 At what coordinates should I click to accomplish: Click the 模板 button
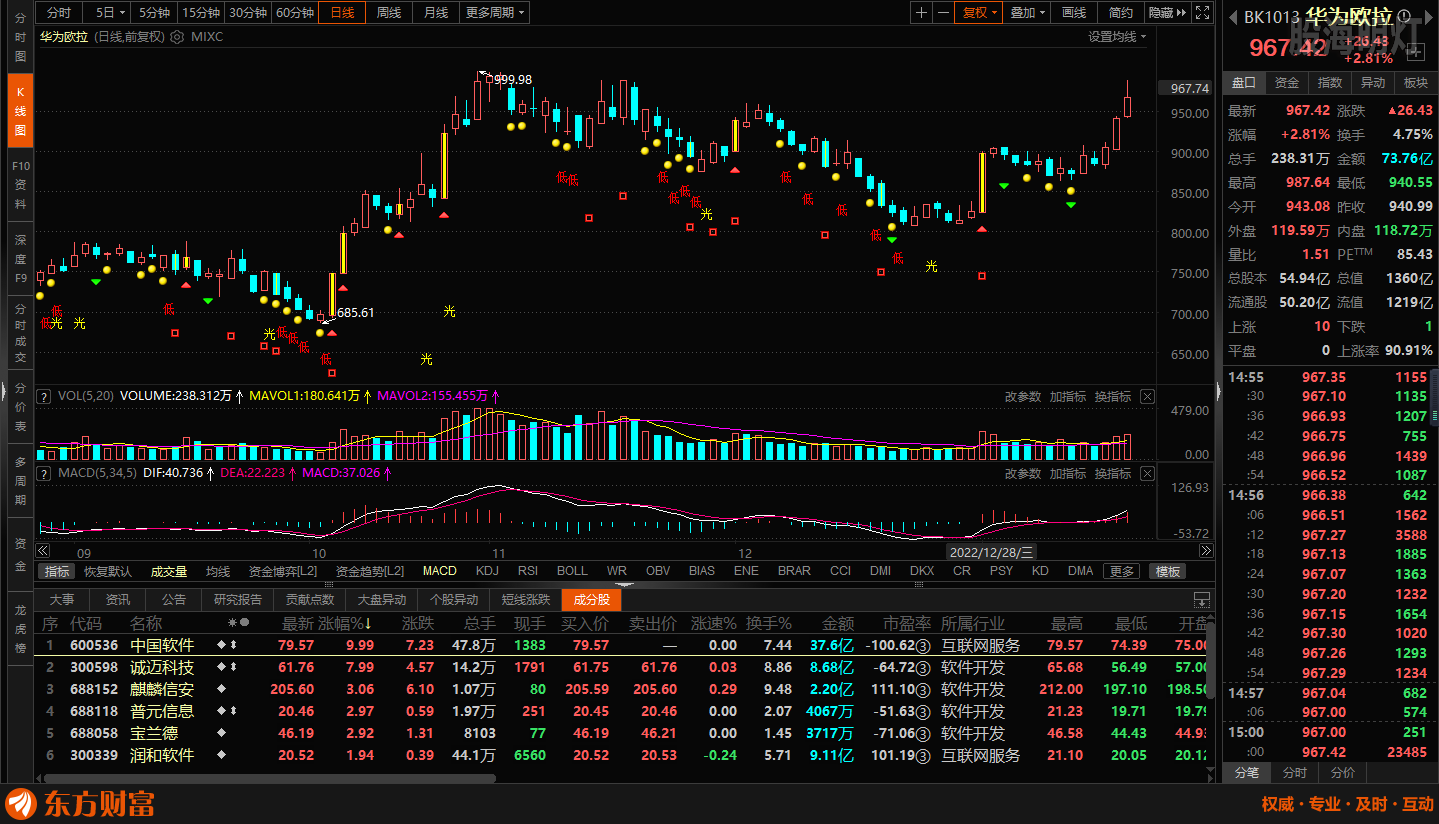[x=1168, y=571]
